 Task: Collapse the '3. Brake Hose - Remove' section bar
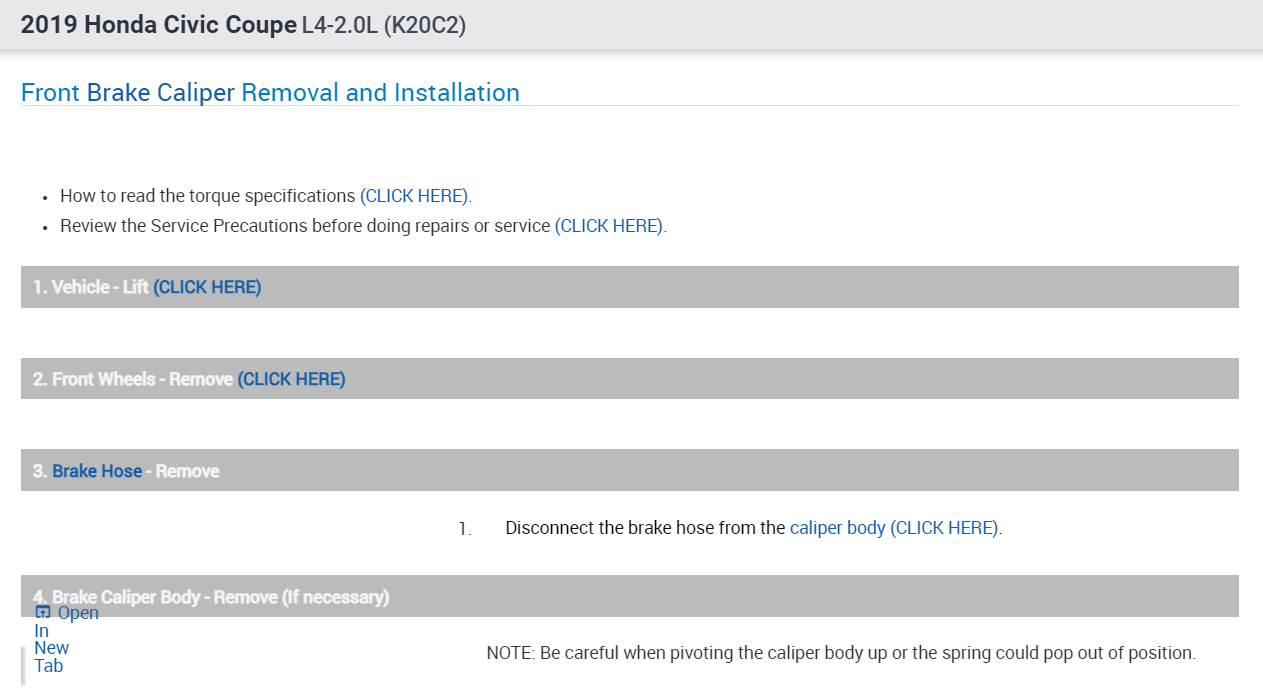(700, 471)
